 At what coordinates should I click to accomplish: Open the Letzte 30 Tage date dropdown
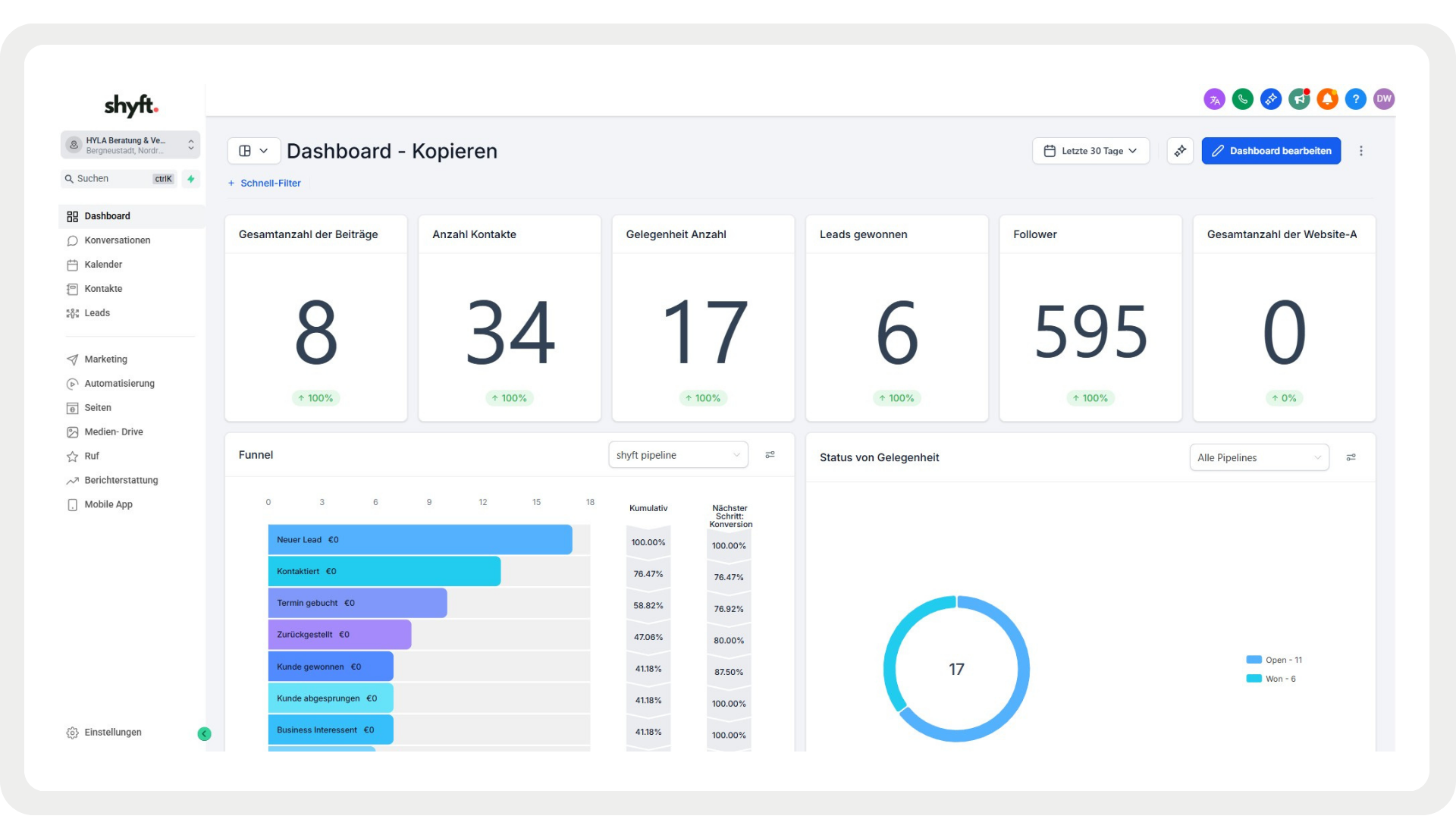point(1090,150)
